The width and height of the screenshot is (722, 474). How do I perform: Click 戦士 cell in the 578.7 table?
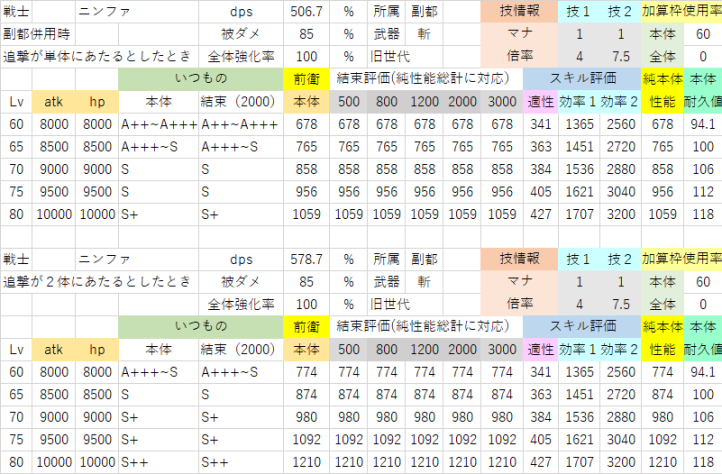[x=17, y=259]
